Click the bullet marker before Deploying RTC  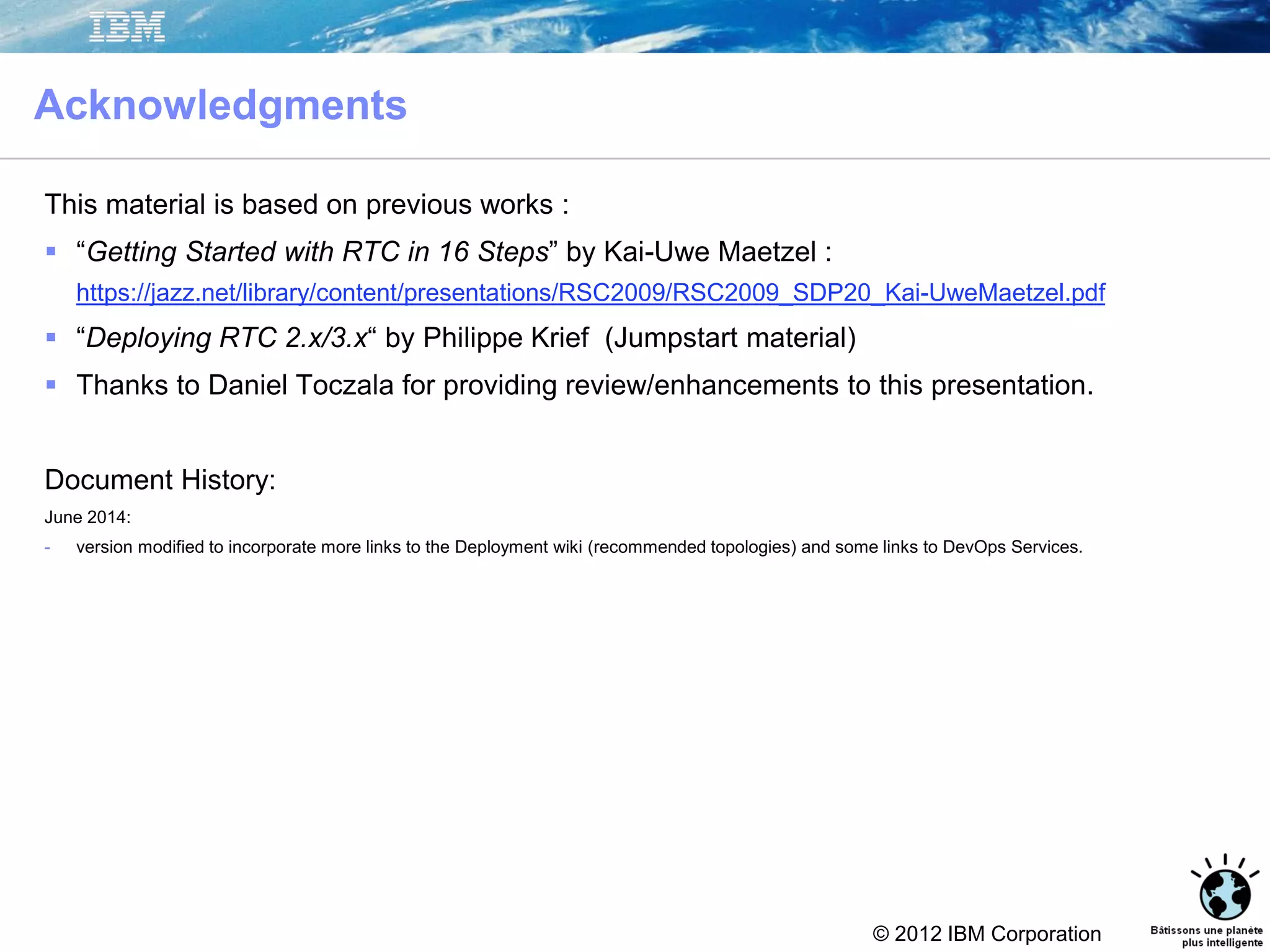[51, 338]
